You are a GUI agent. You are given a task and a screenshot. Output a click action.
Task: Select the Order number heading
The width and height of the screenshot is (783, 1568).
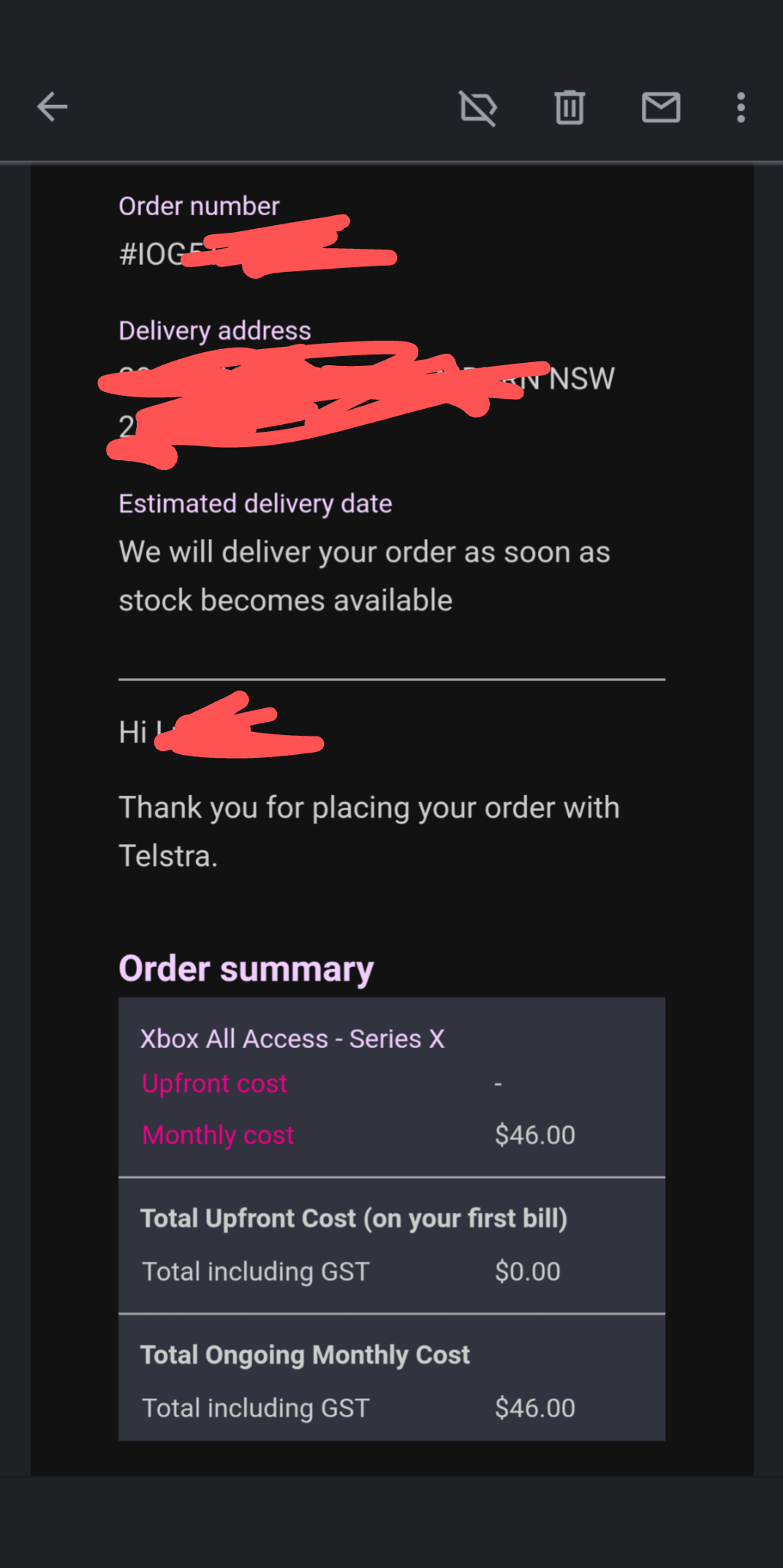(x=199, y=206)
